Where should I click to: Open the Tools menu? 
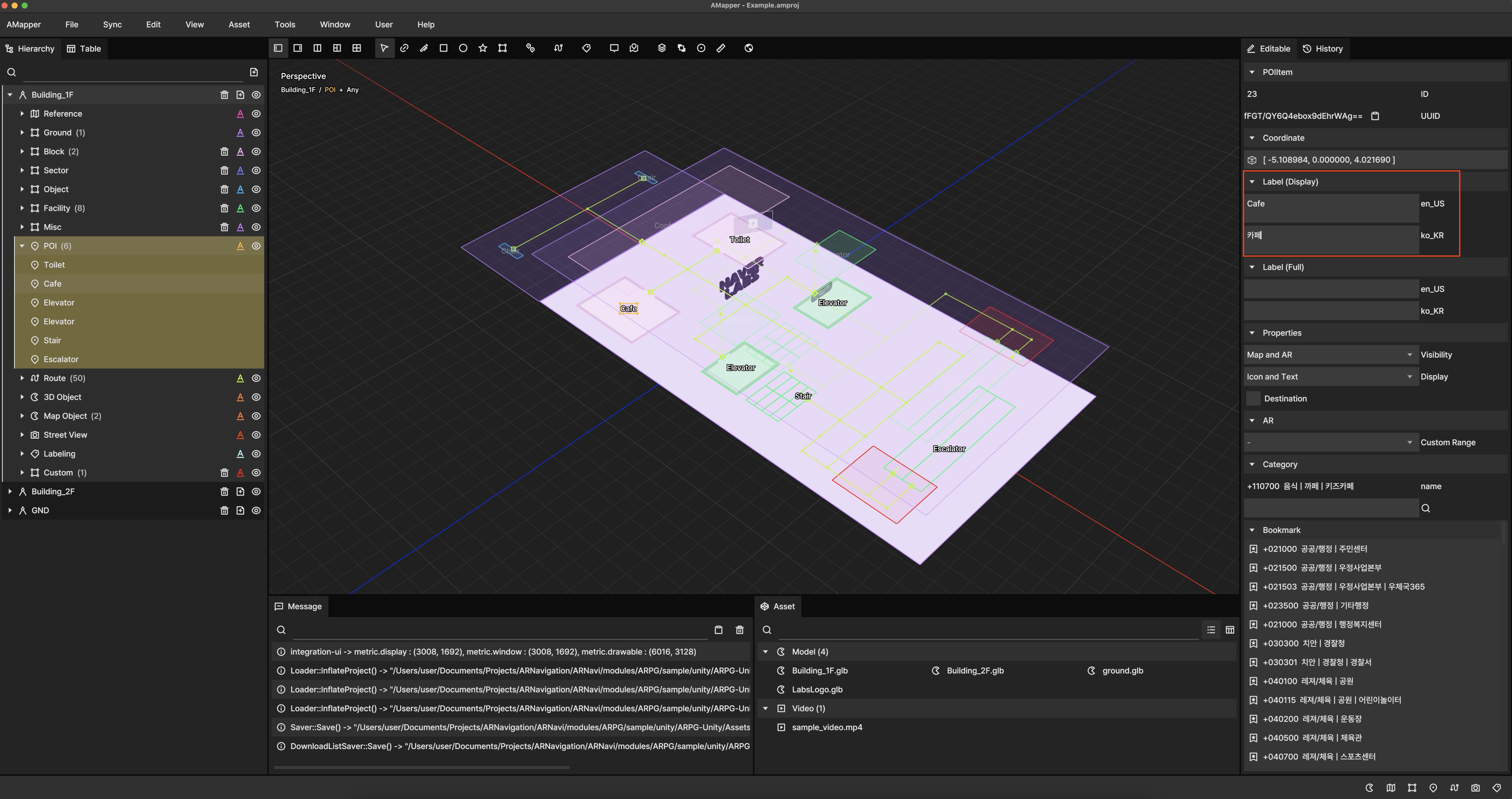click(285, 25)
